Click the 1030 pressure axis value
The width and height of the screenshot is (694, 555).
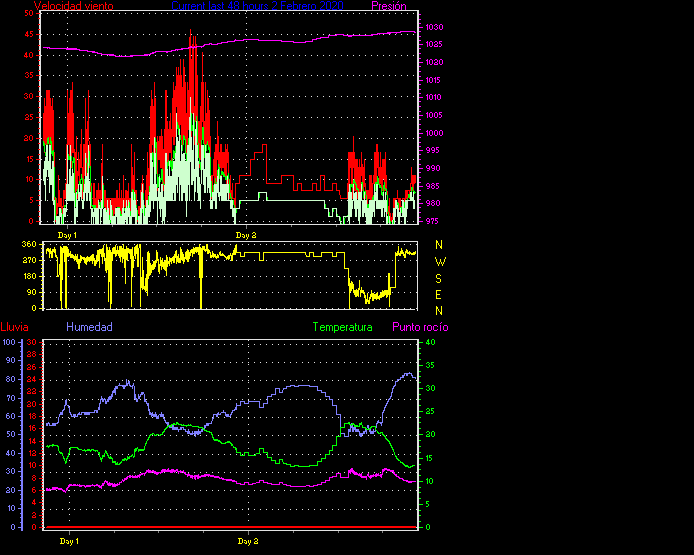(434, 27)
